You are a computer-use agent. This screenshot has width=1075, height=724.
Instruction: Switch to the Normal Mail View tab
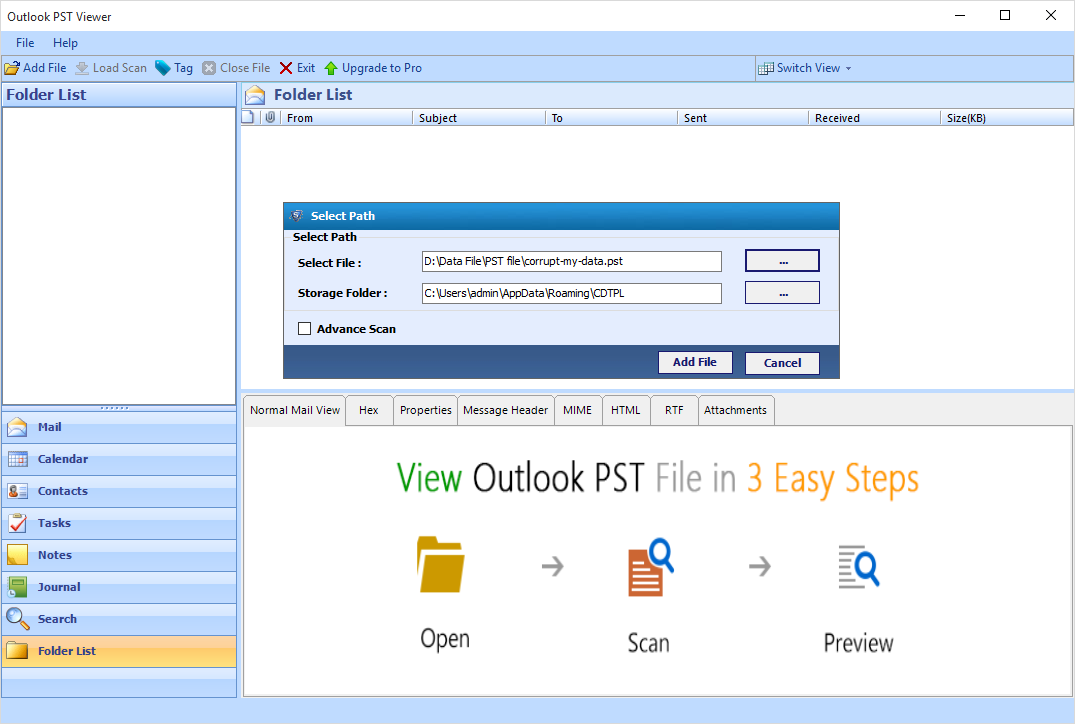tap(295, 410)
